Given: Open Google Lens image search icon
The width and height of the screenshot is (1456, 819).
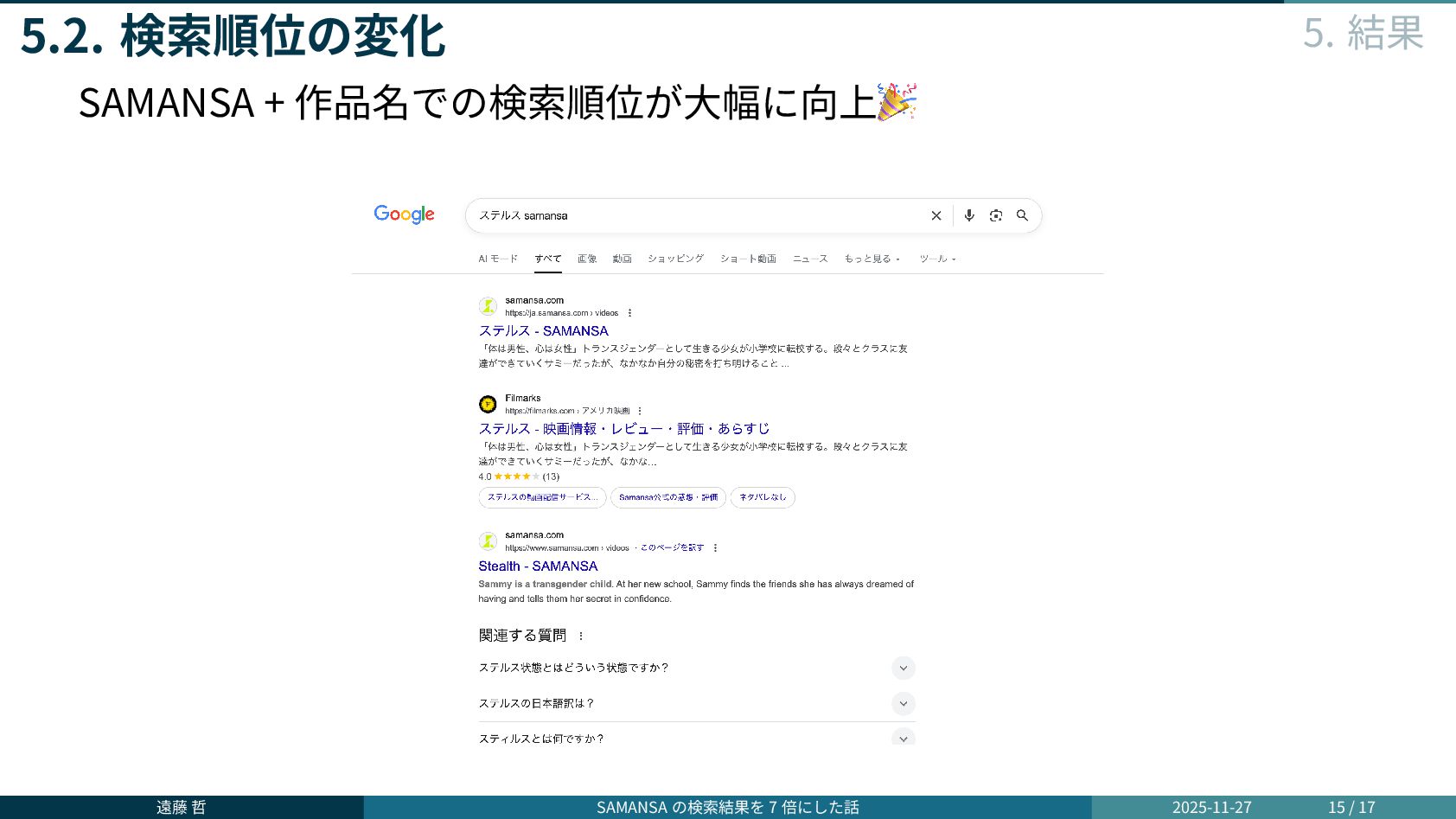Looking at the screenshot, I should point(996,215).
